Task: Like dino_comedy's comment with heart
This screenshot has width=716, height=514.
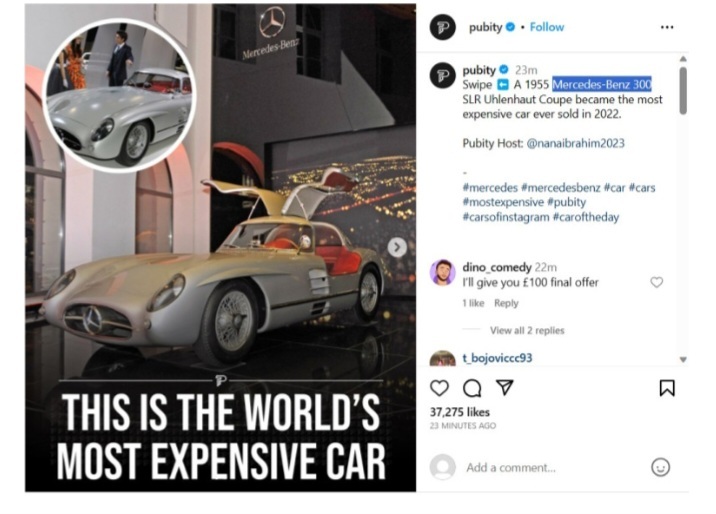Action: click(x=657, y=282)
